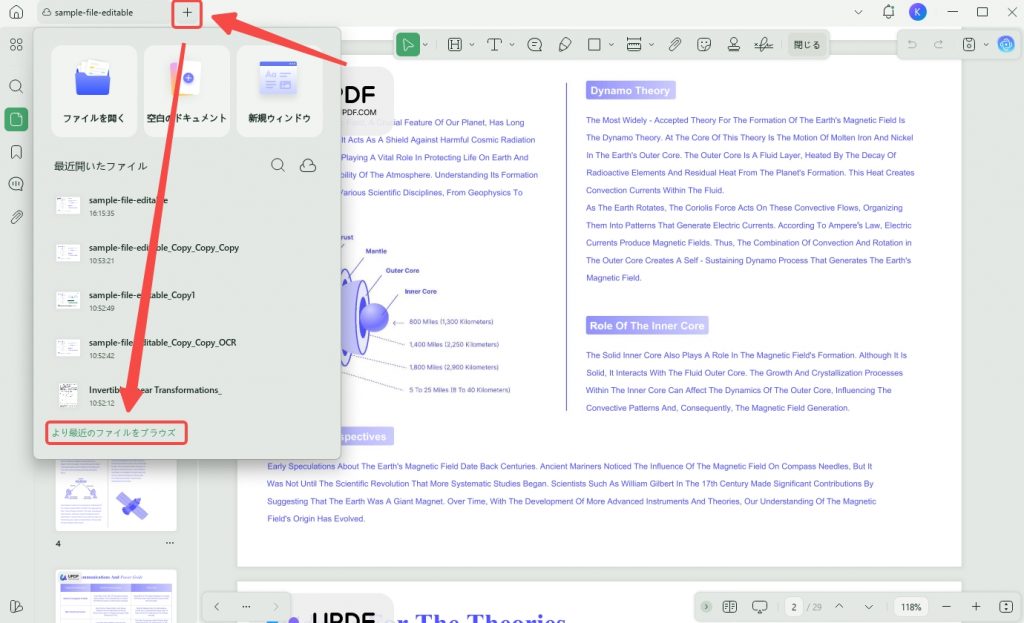
Task: Click the left arrow in bottom-left navigation bar
Action: [217, 607]
